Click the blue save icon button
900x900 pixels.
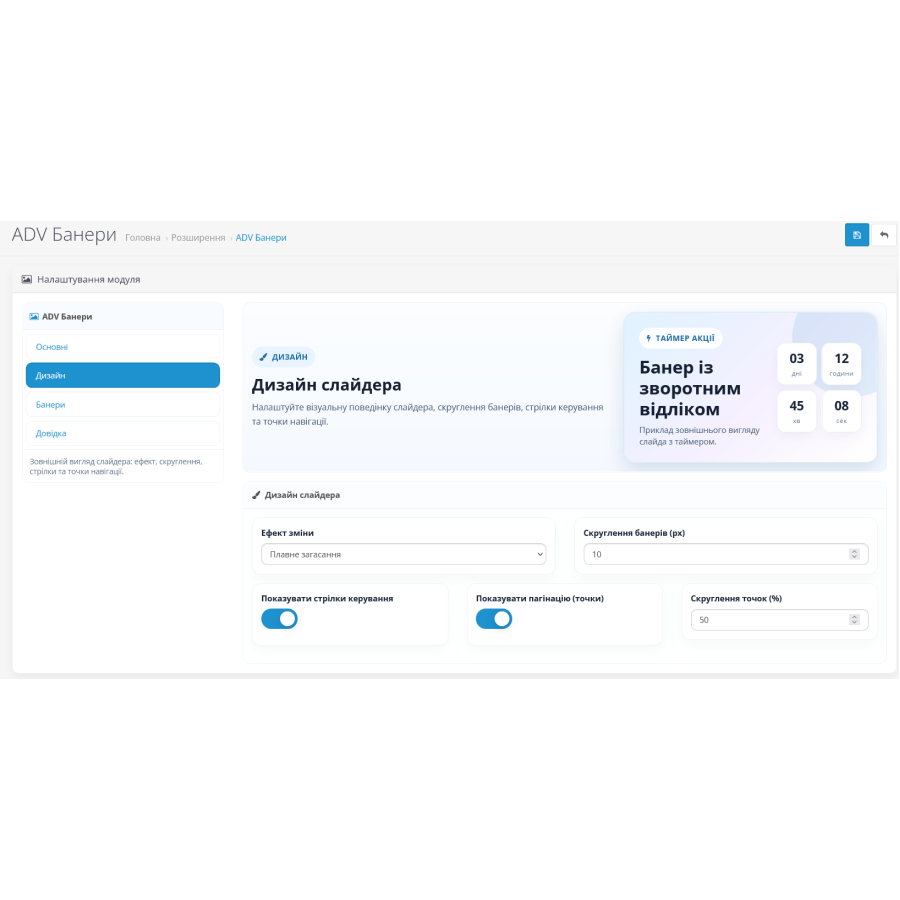coord(856,235)
